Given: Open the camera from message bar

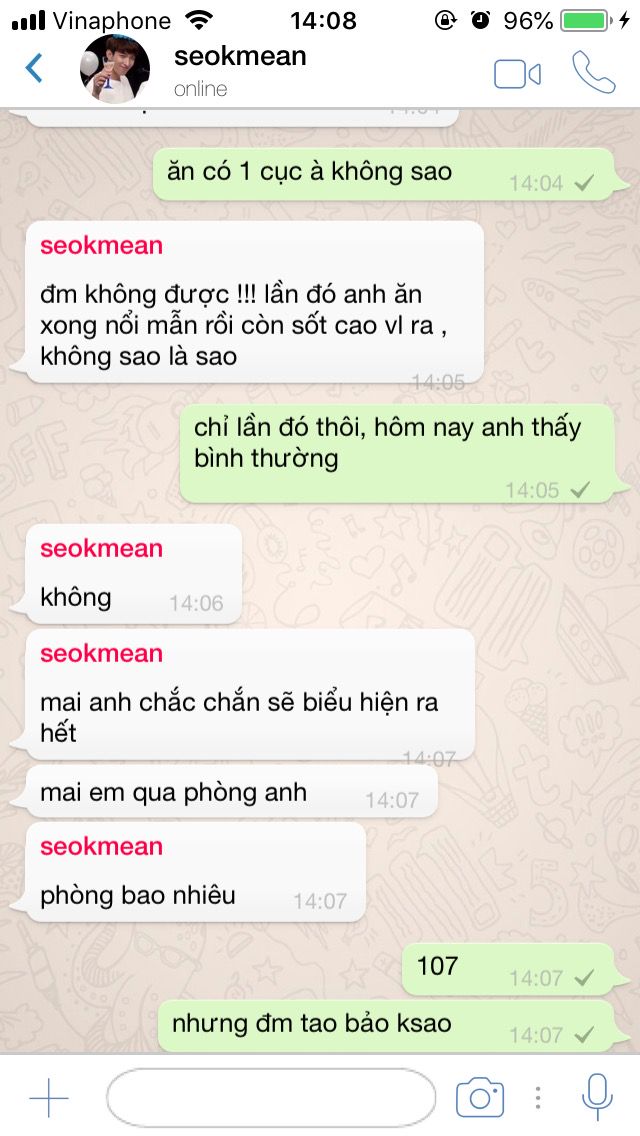Looking at the screenshot, I should click(479, 1098).
